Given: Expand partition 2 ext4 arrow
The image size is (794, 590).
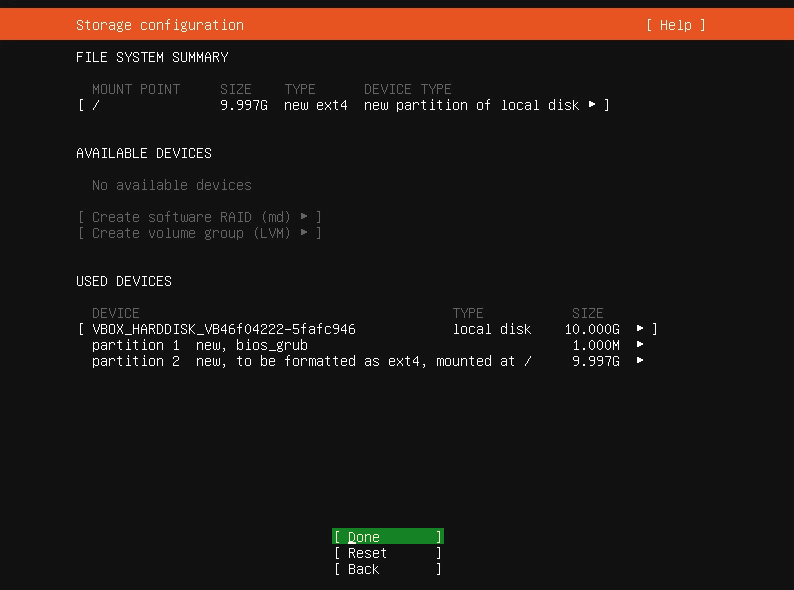Looking at the screenshot, I should 640,361.
